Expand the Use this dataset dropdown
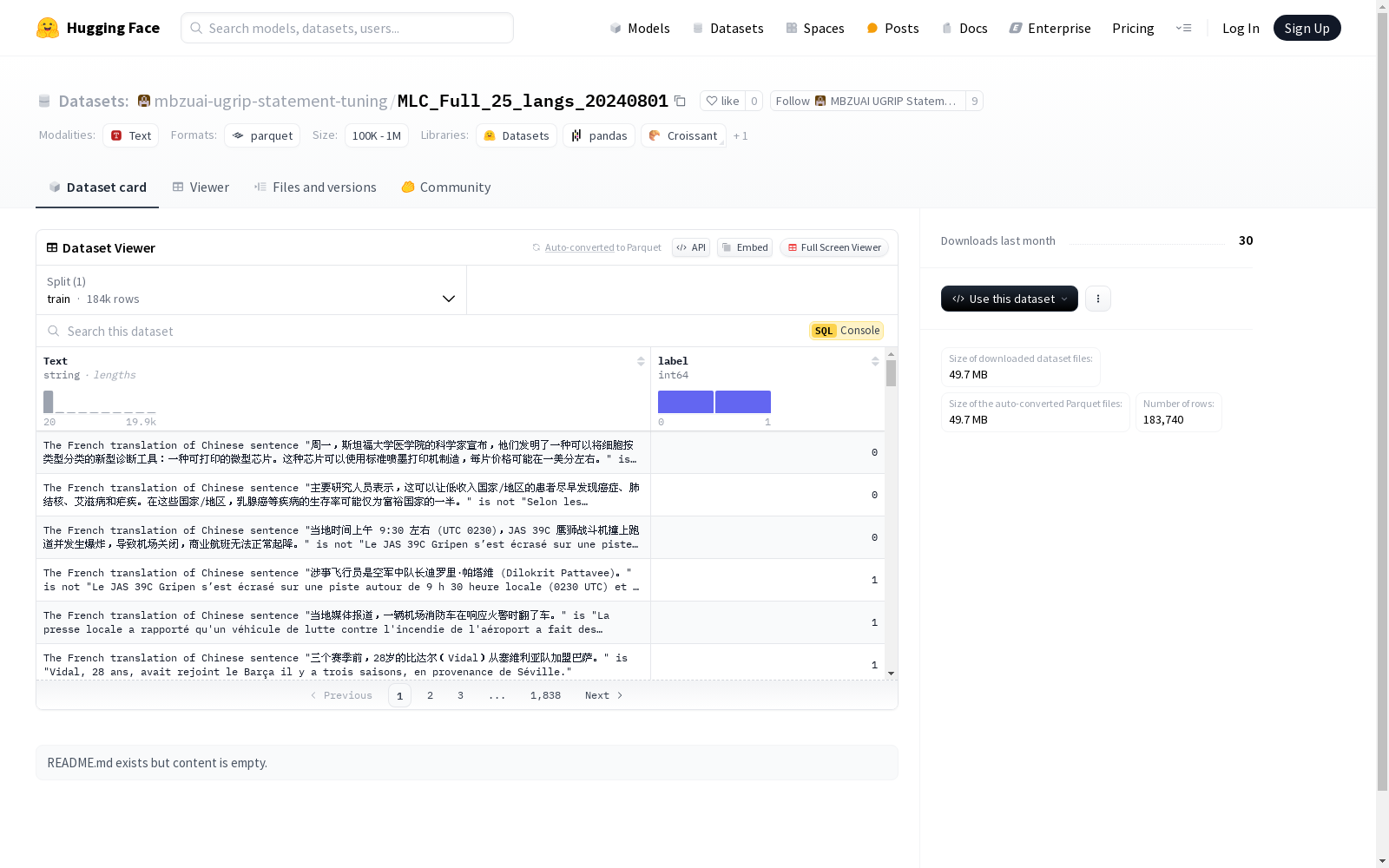This screenshot has width=1389, height=868. coord(1010,299)
